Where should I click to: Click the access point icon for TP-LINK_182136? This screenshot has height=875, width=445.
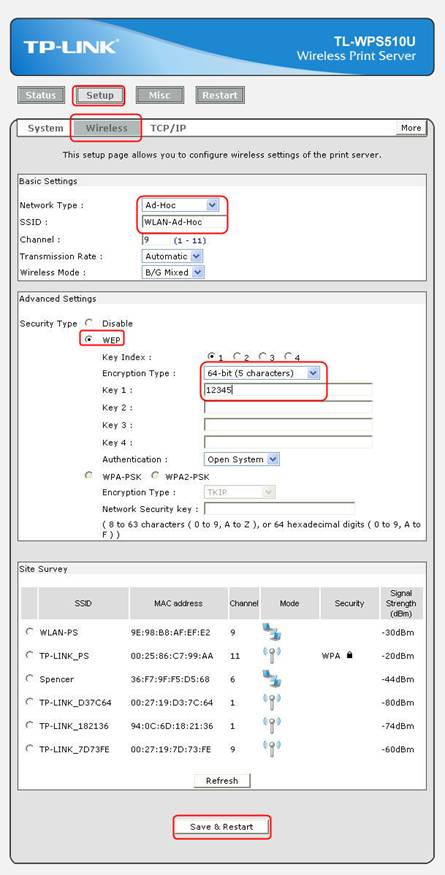tap(271, 725)
